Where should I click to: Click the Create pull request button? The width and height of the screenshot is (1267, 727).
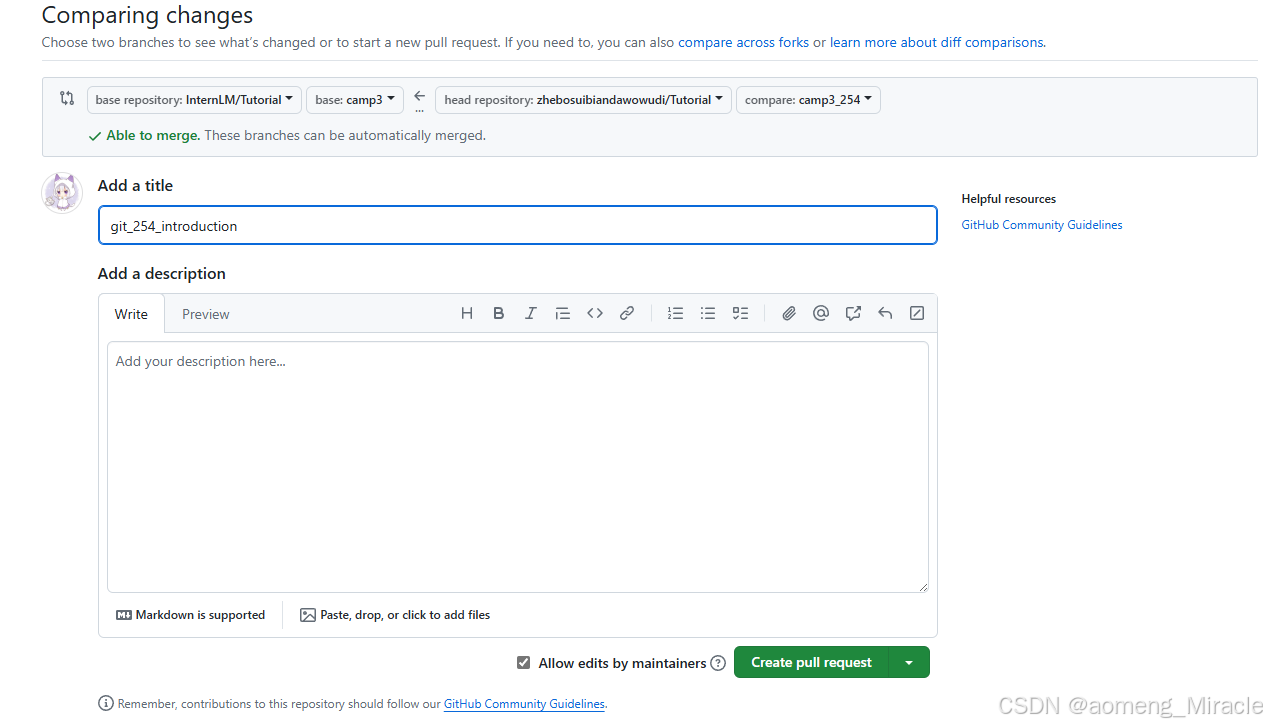[x=811, y=662]
